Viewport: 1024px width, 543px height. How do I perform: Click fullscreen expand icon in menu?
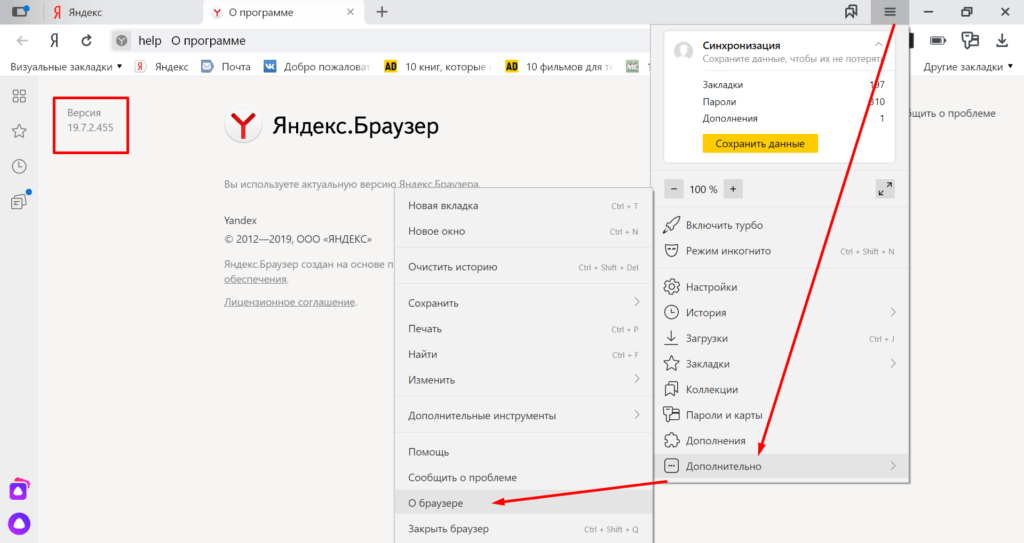(885, 189)
